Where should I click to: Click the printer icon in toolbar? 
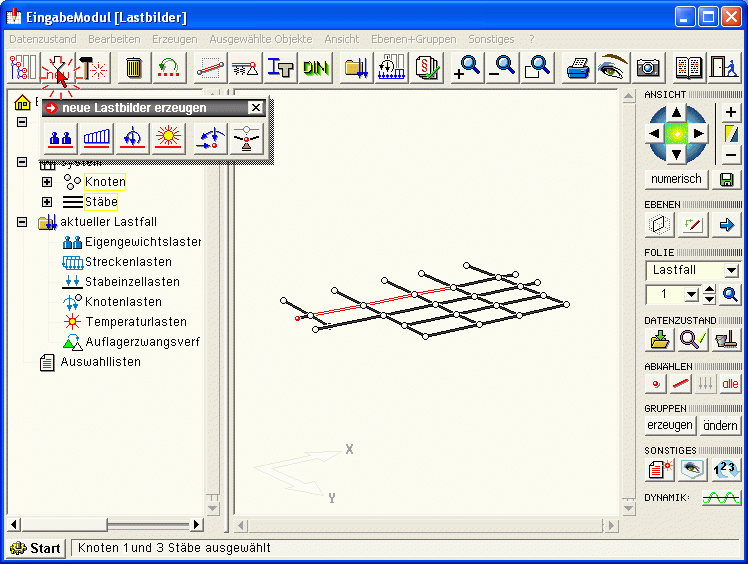(x=578, y=68)
